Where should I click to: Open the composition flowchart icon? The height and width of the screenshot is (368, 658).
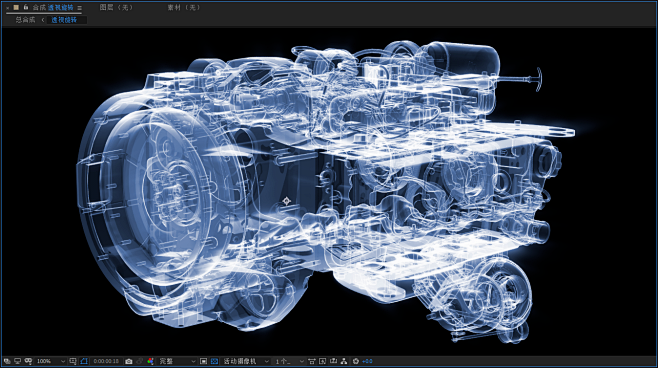[344, 361]
